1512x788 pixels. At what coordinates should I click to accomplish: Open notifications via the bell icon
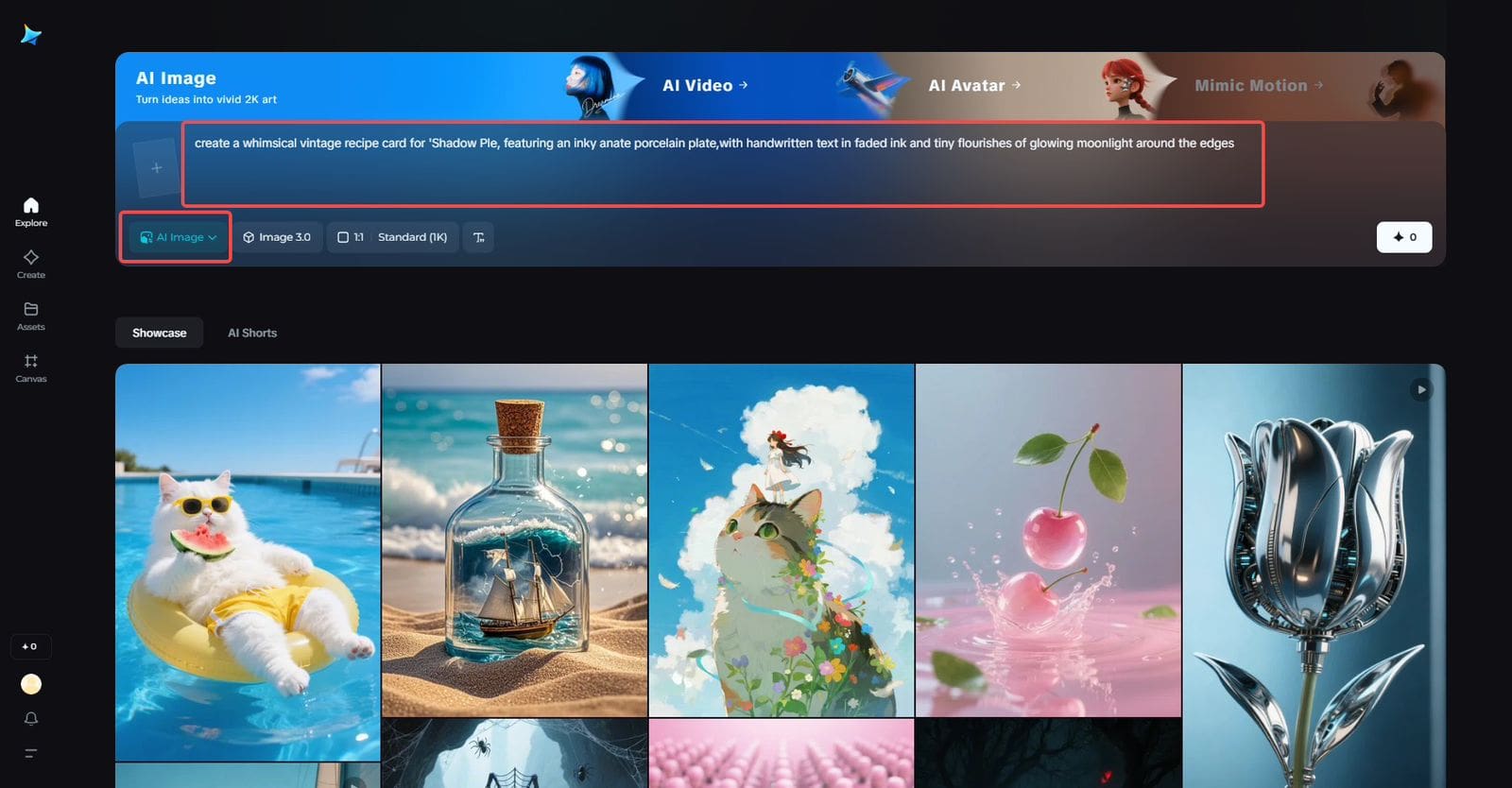pos(31,719)
